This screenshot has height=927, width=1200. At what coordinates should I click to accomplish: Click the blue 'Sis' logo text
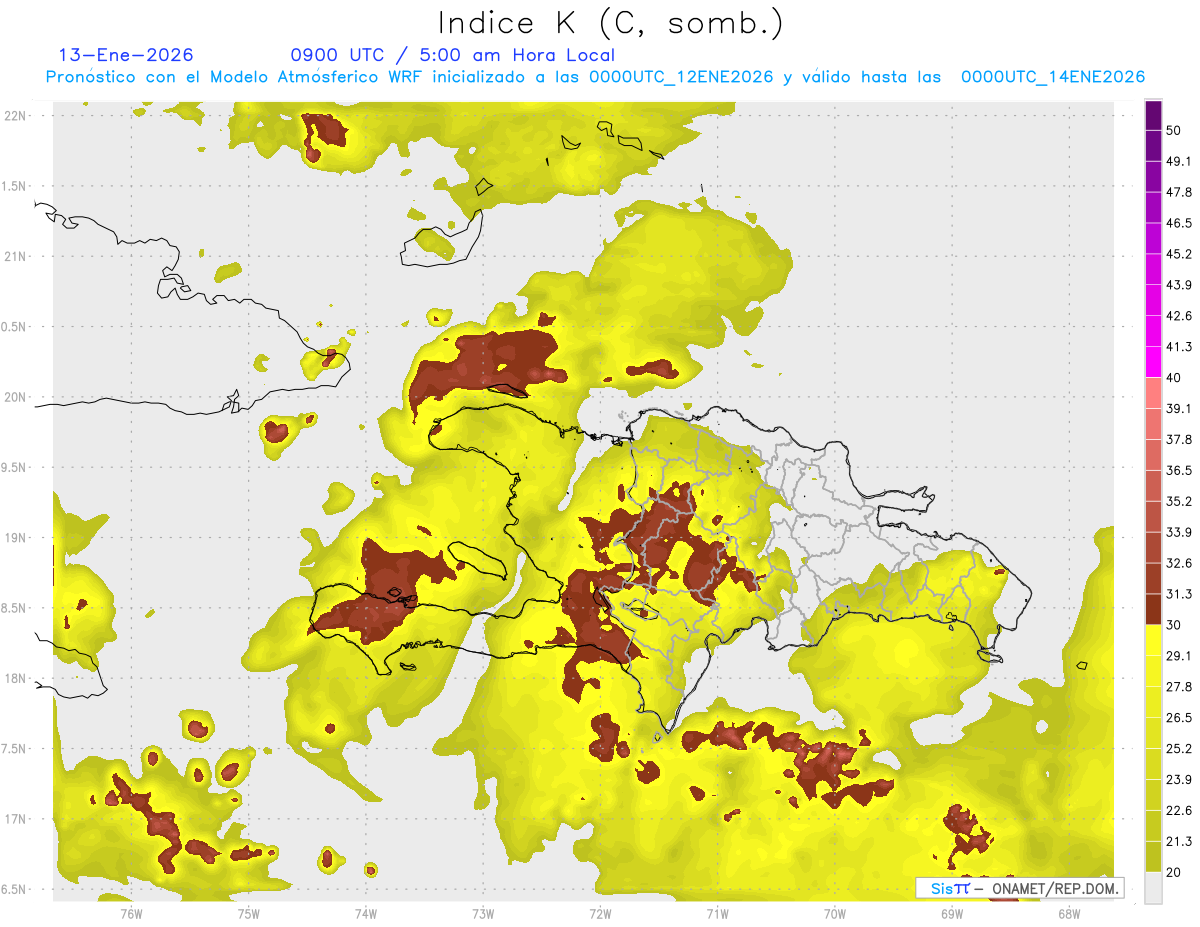[x=942, y=888]
